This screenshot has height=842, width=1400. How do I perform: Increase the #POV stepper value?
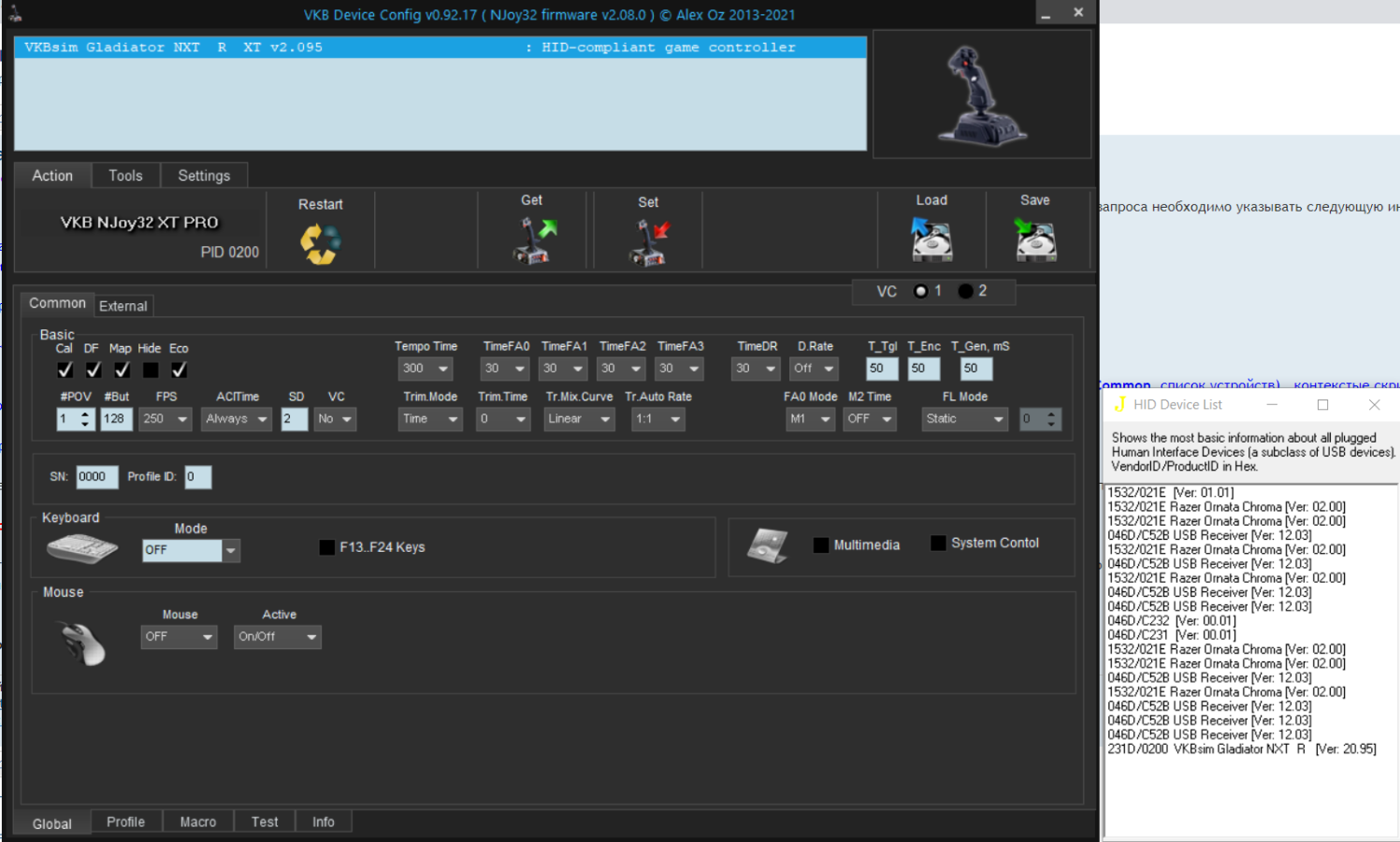coord(85,414)
